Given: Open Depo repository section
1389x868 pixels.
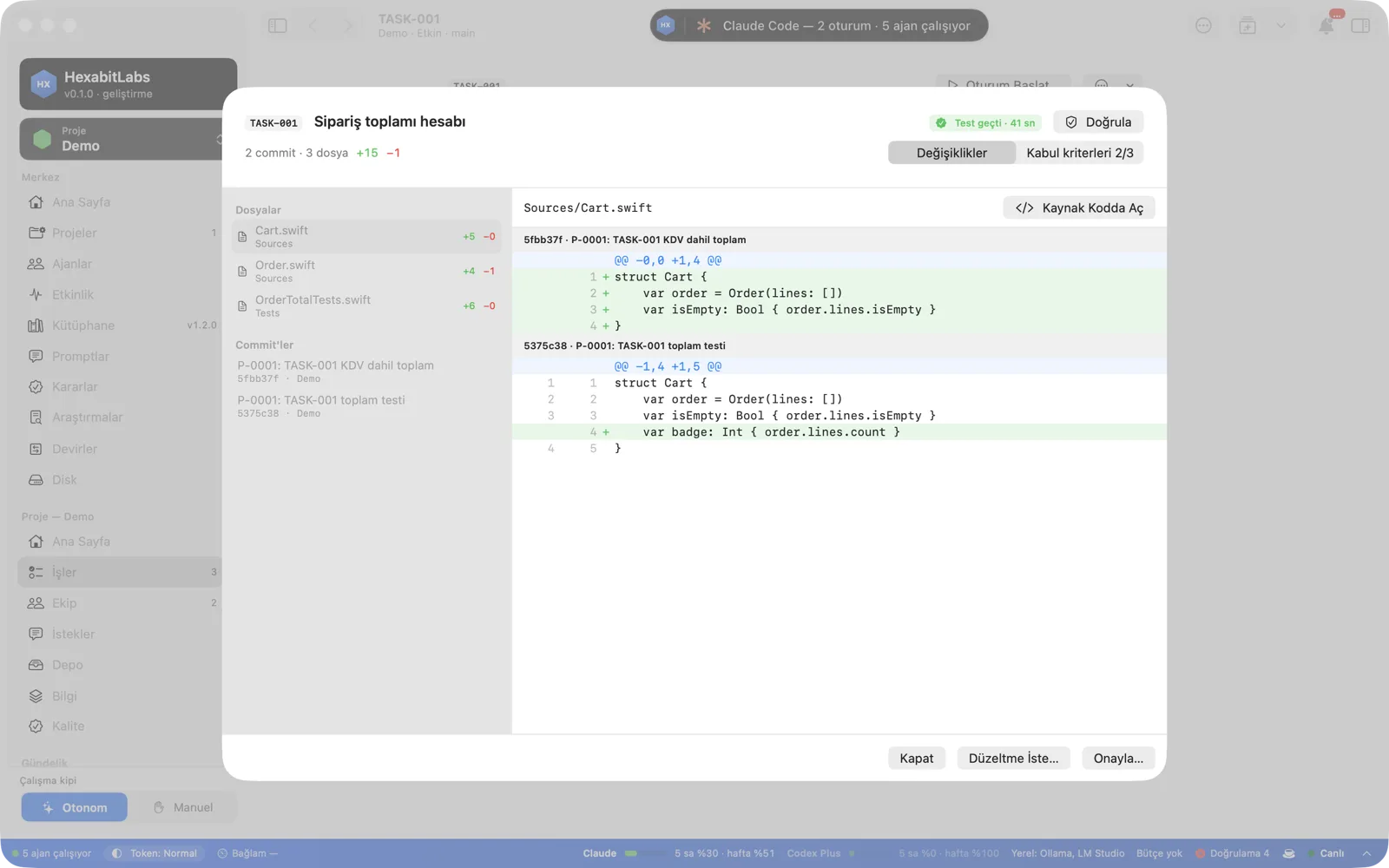Looking at the screenshot, I should coord(120,665).
